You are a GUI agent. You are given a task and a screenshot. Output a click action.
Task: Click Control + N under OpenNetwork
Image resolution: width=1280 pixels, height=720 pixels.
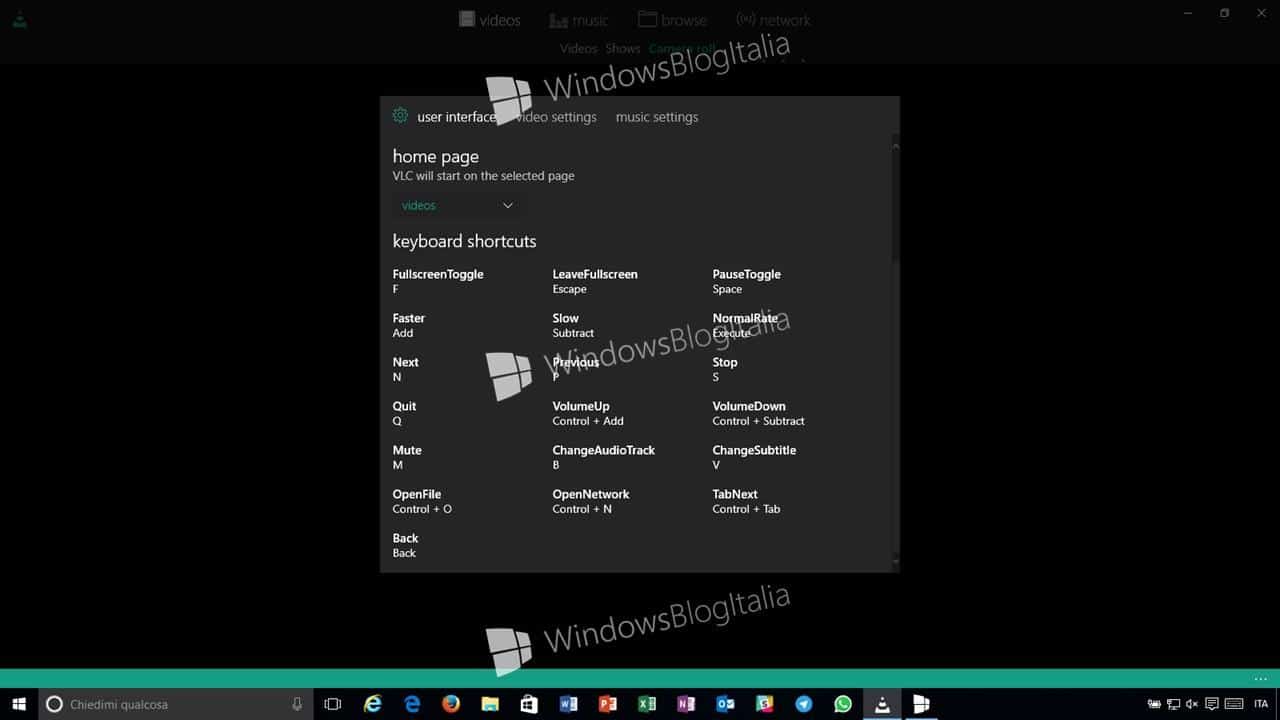(582, 509)
